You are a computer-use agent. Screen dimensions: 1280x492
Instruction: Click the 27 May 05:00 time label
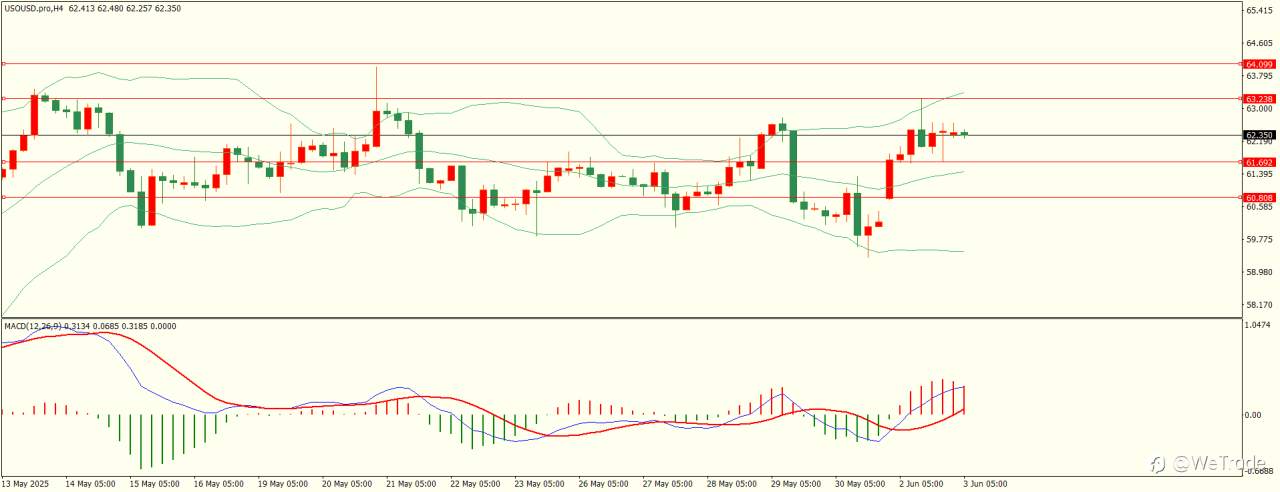(666, 484)
